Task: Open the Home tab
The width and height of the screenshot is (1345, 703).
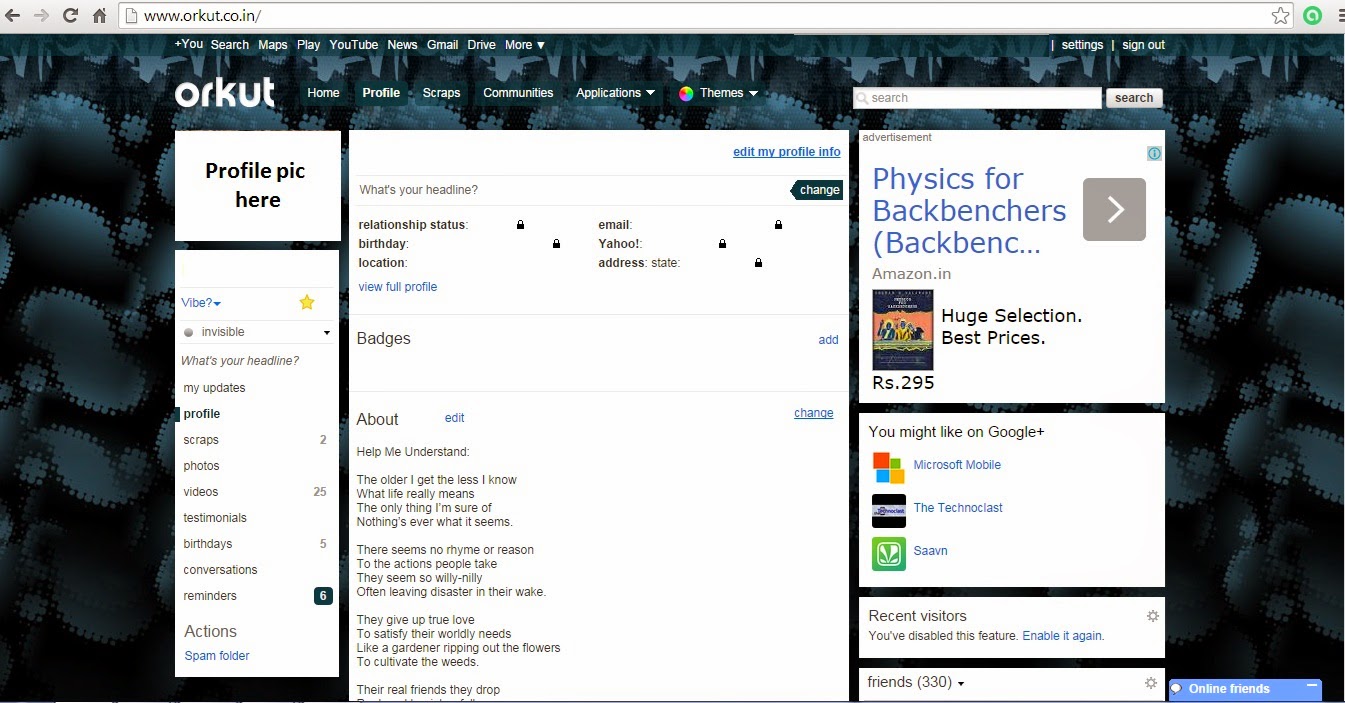Action: point(323,93)
